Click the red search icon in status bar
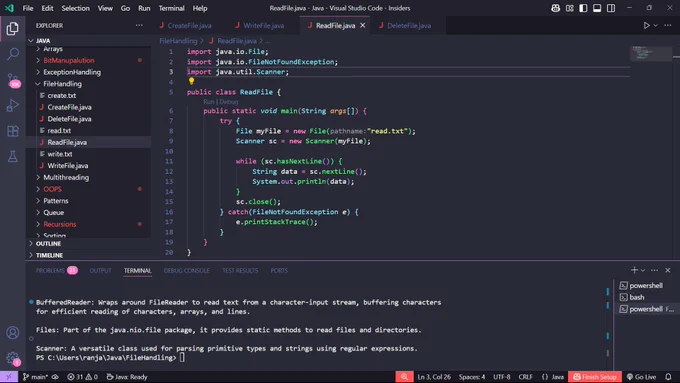The image size is (680, 383). 404,377
